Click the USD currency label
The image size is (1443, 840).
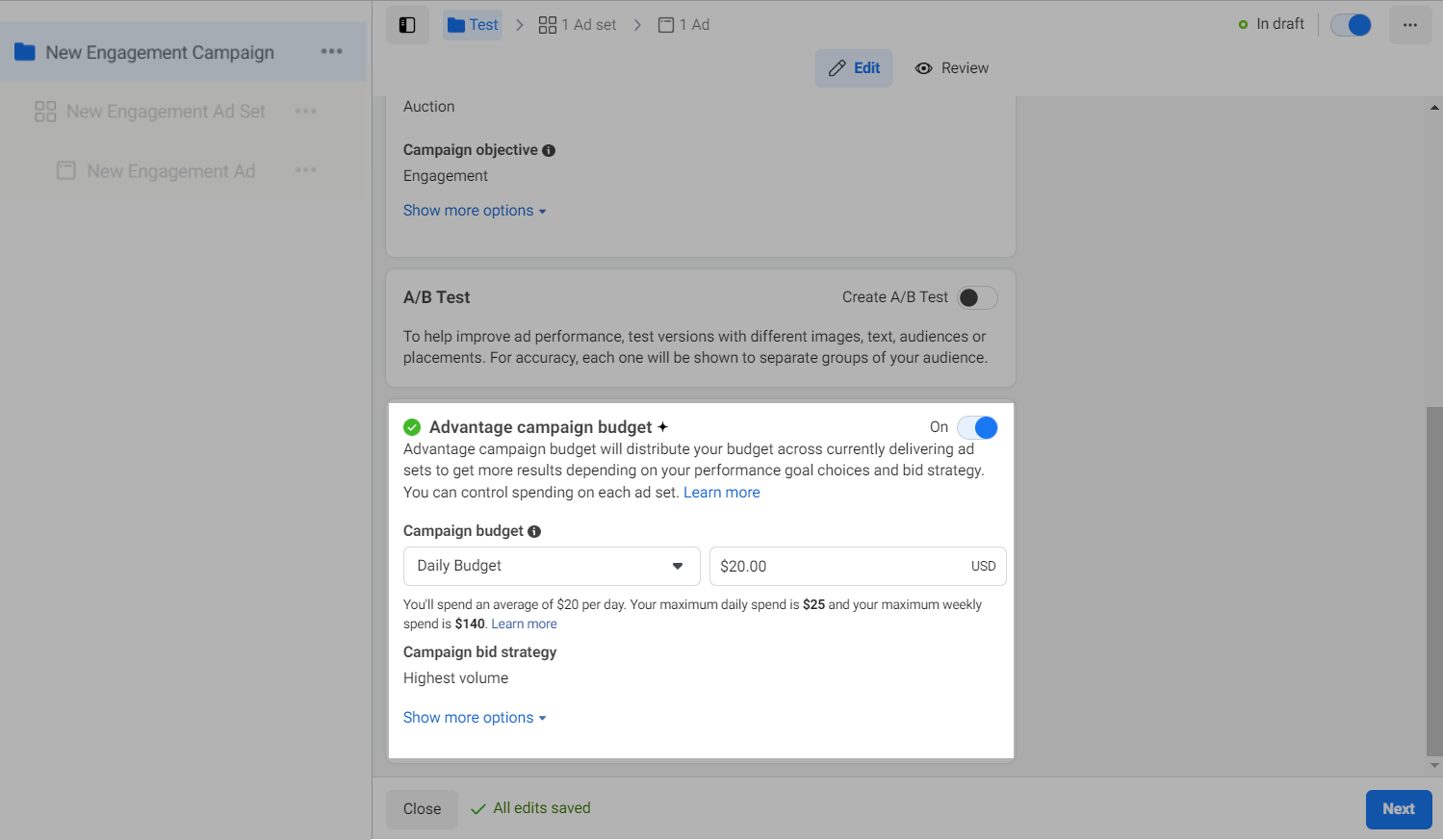[x=984, y=566]
